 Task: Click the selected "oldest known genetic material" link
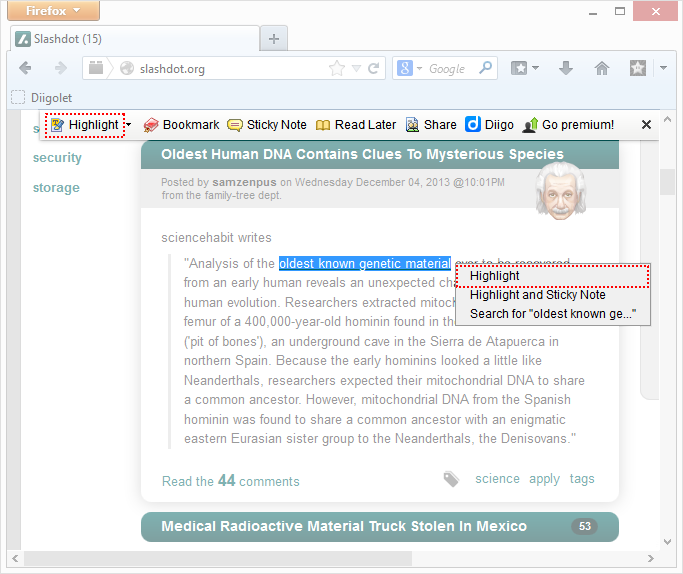[365, 263]
